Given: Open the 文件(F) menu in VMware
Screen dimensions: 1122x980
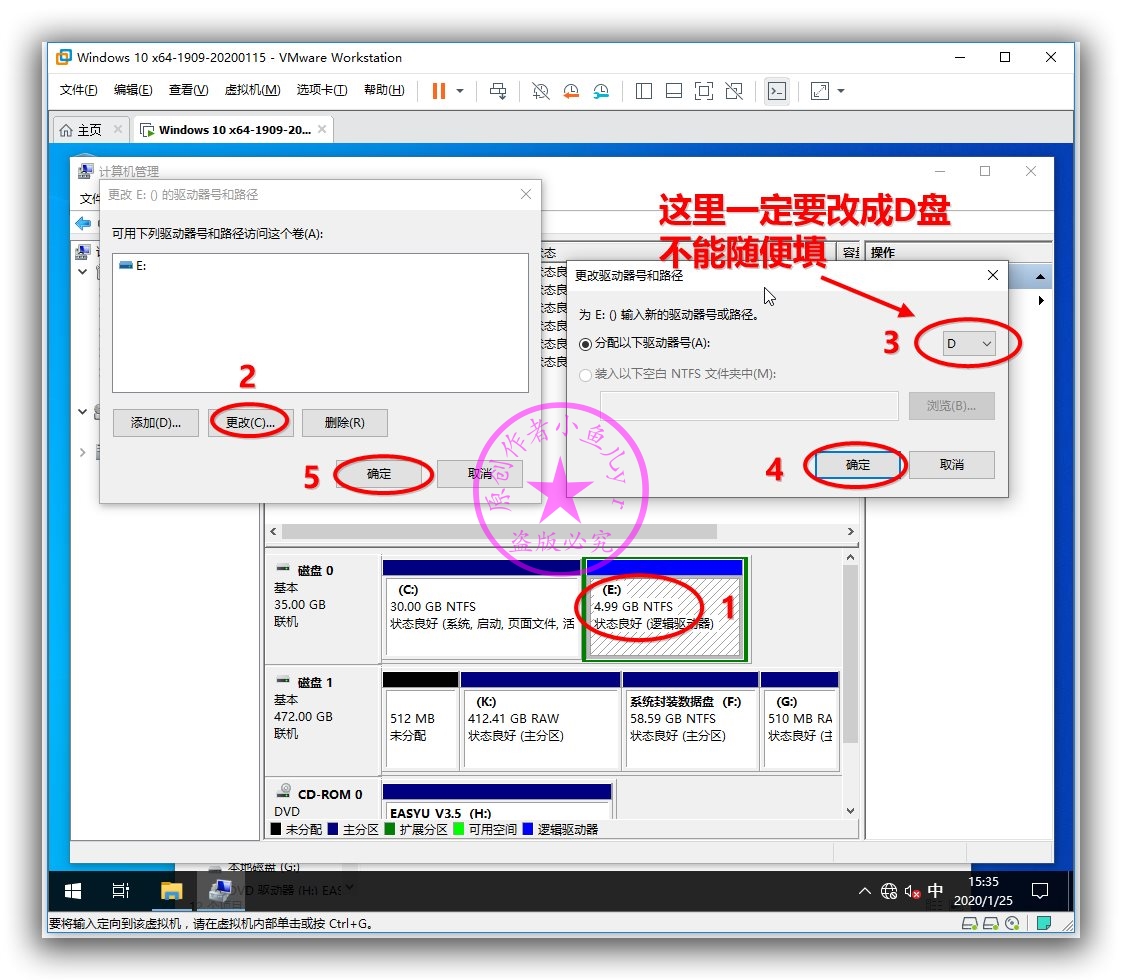Looking at the screenshot, I should (78, 90).
